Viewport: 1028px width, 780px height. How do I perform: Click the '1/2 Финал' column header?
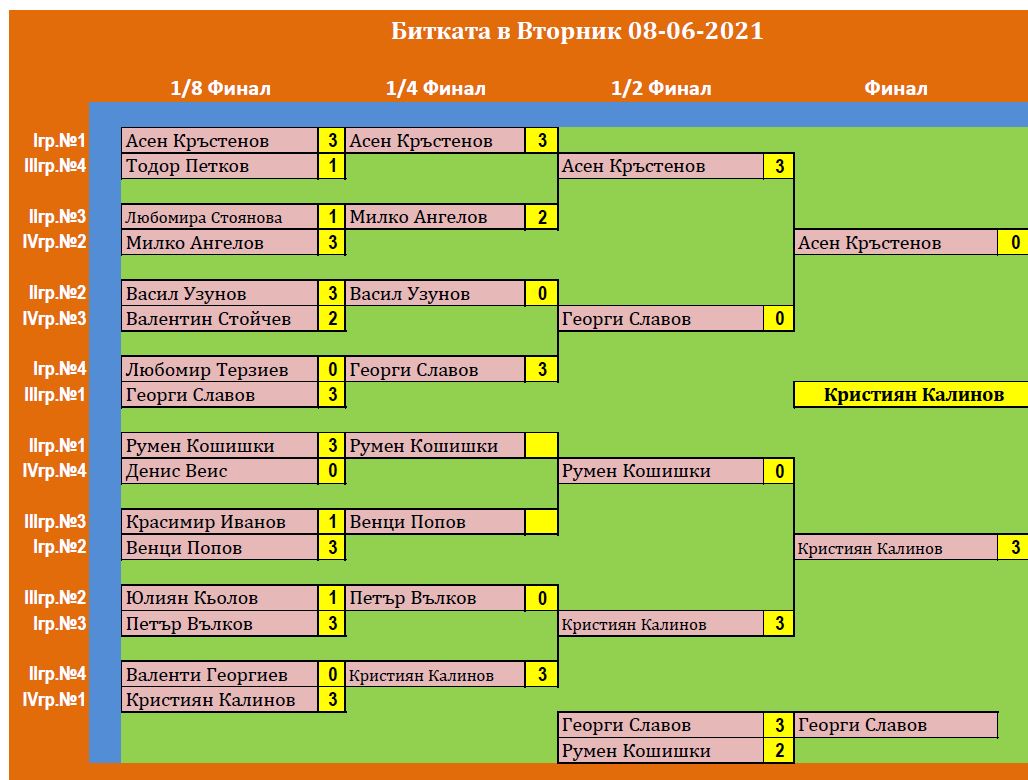[x=661, y=88]
